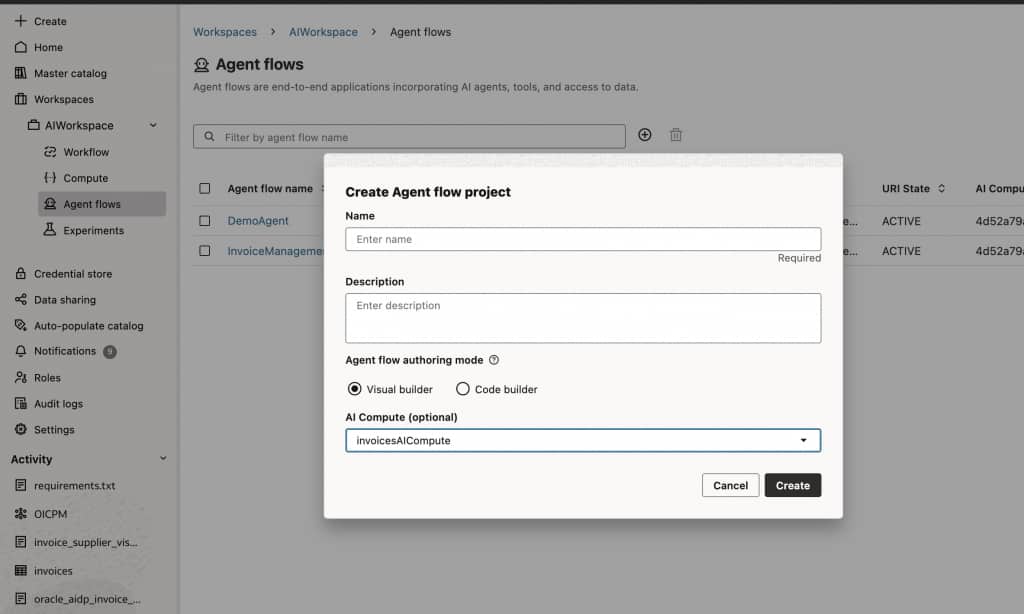Click the Description text area

click(x=583, y=318)
